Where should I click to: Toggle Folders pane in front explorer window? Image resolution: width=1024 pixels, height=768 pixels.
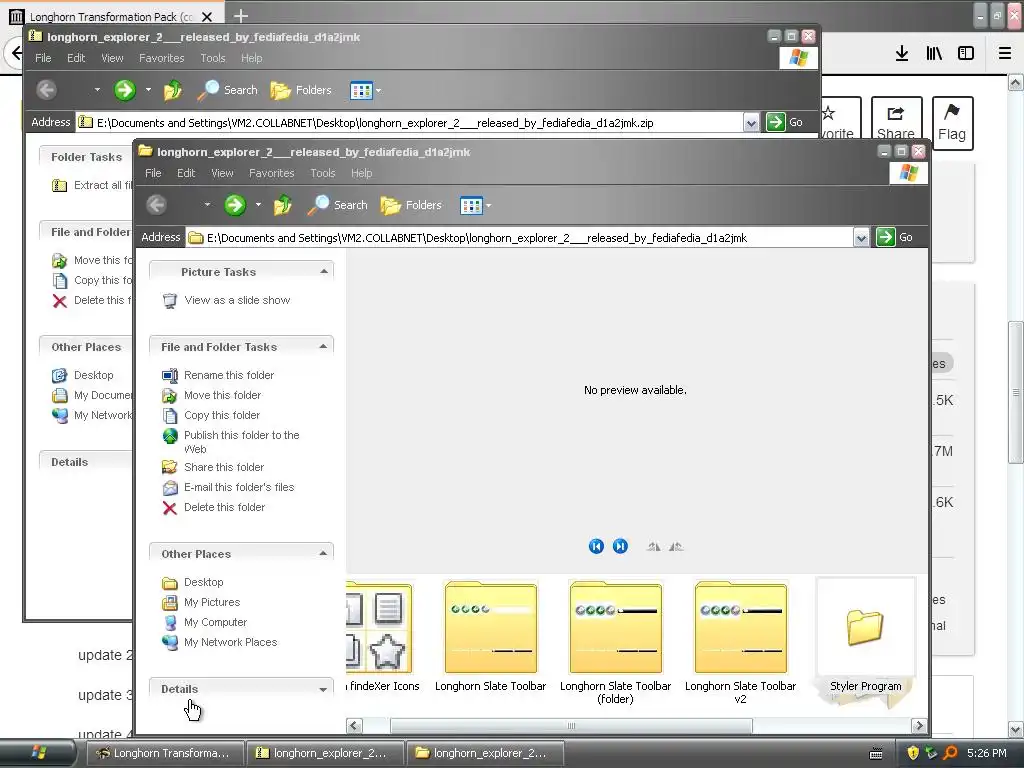click(x=411, y=205)
